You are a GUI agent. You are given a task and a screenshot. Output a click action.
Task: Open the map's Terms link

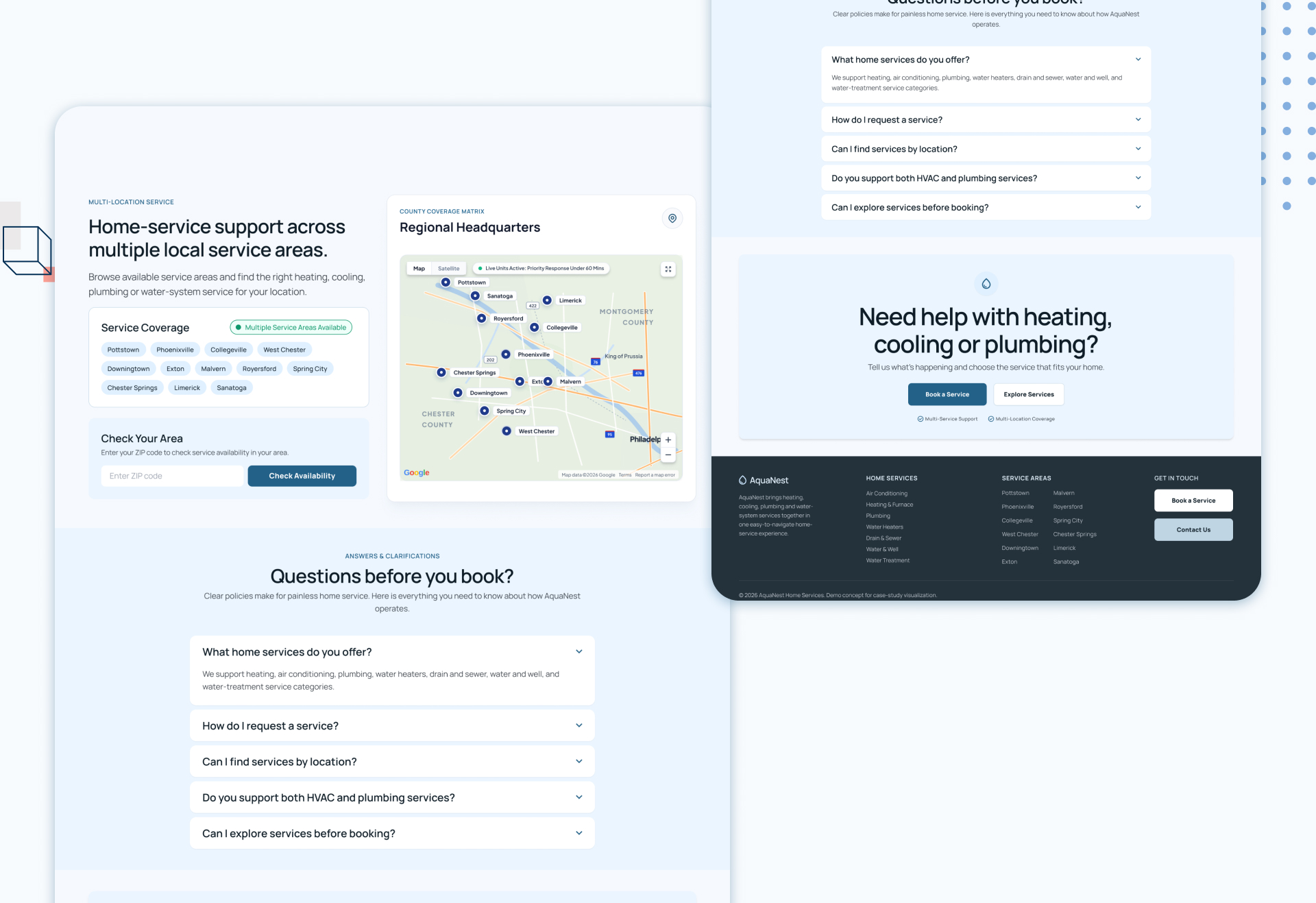click(x=624, y=474)
